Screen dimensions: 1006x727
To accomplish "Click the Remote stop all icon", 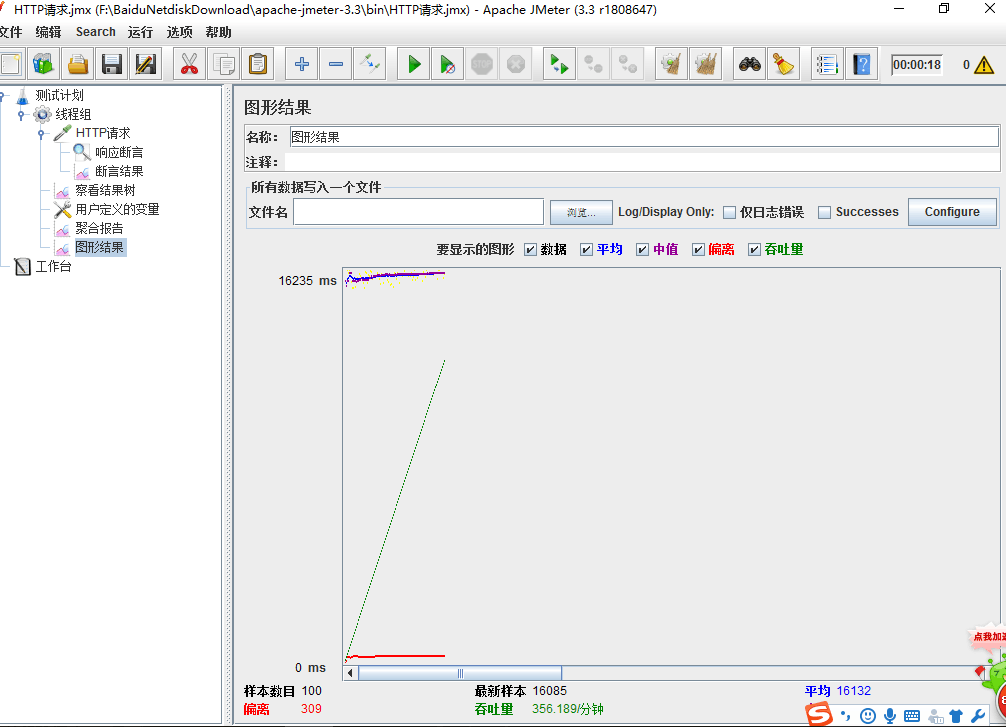I will point(593,64).
